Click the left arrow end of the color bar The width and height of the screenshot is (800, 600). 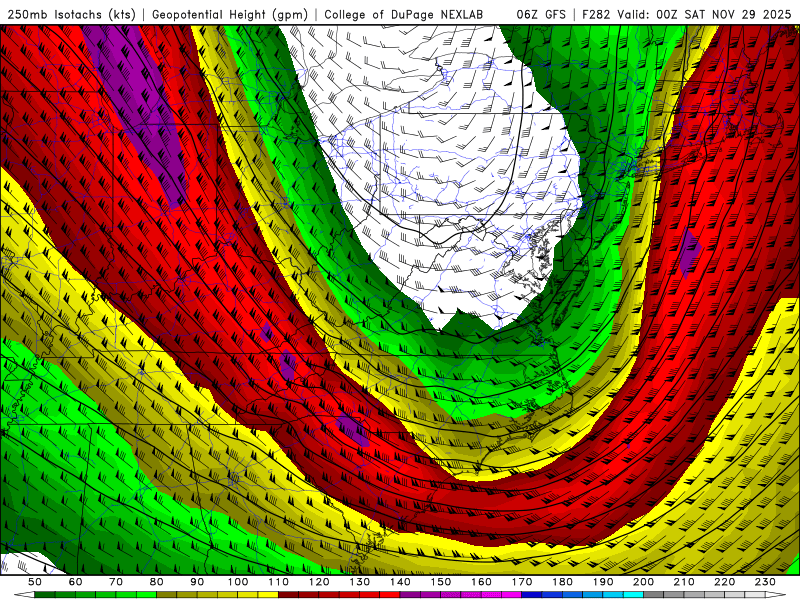click(x=24, y=595)
